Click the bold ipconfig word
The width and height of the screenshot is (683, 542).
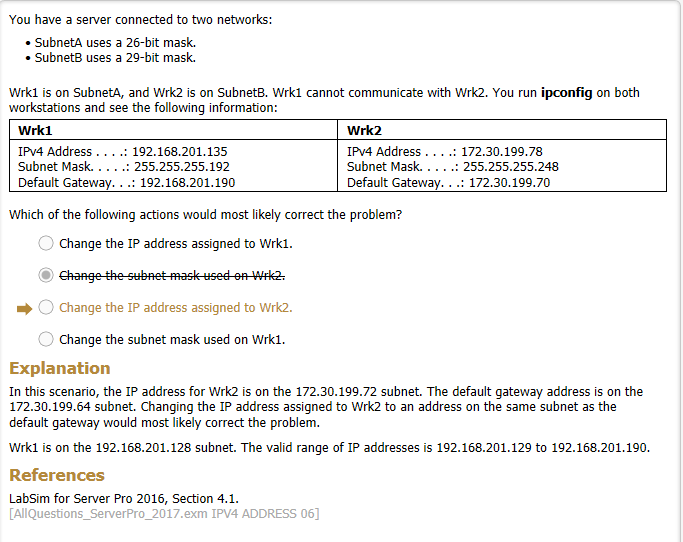566,93
